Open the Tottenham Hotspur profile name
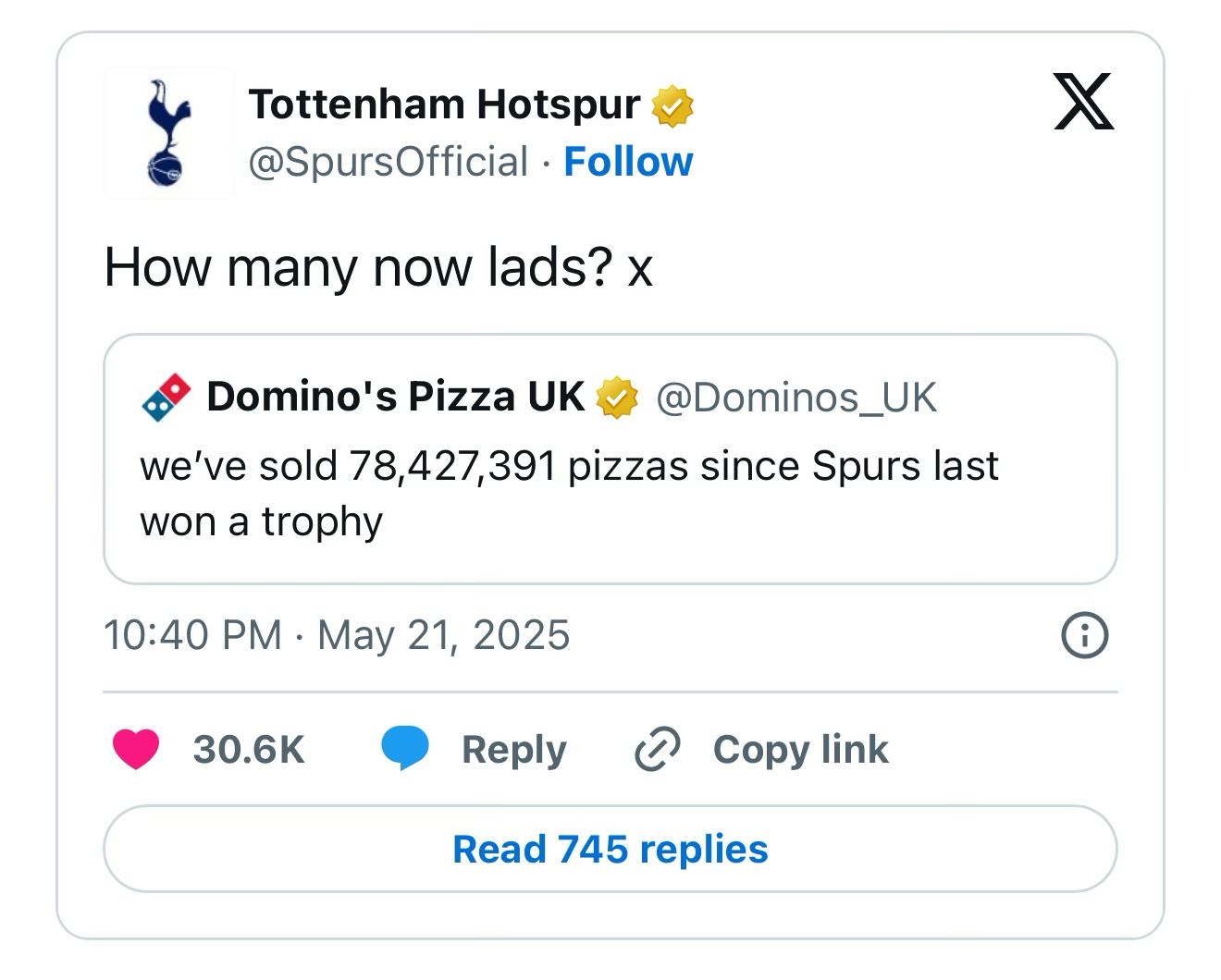The image size is (1221, 980). 444,104
